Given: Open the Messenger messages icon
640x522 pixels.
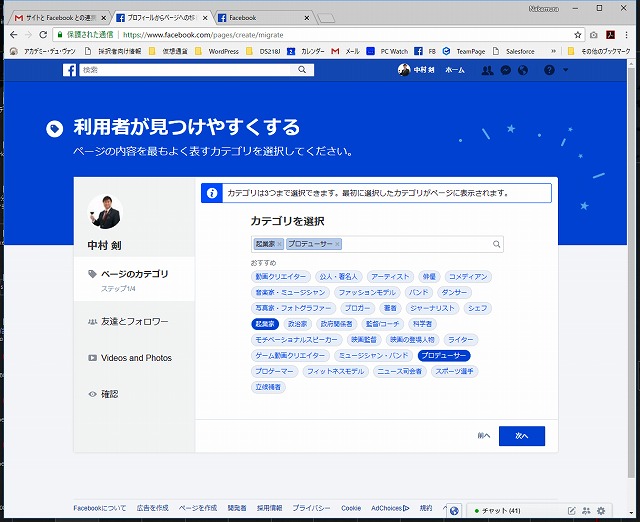Looking at the screenshot, I should point(505,70).
